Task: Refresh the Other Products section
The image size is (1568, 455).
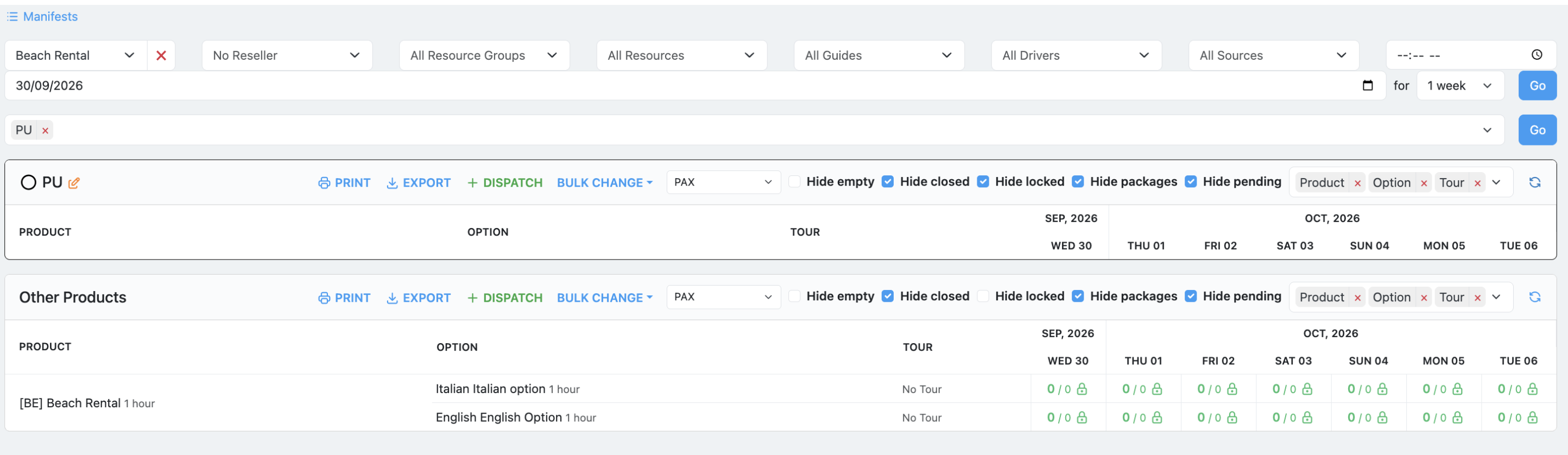Action: (x=1534, y=296)
